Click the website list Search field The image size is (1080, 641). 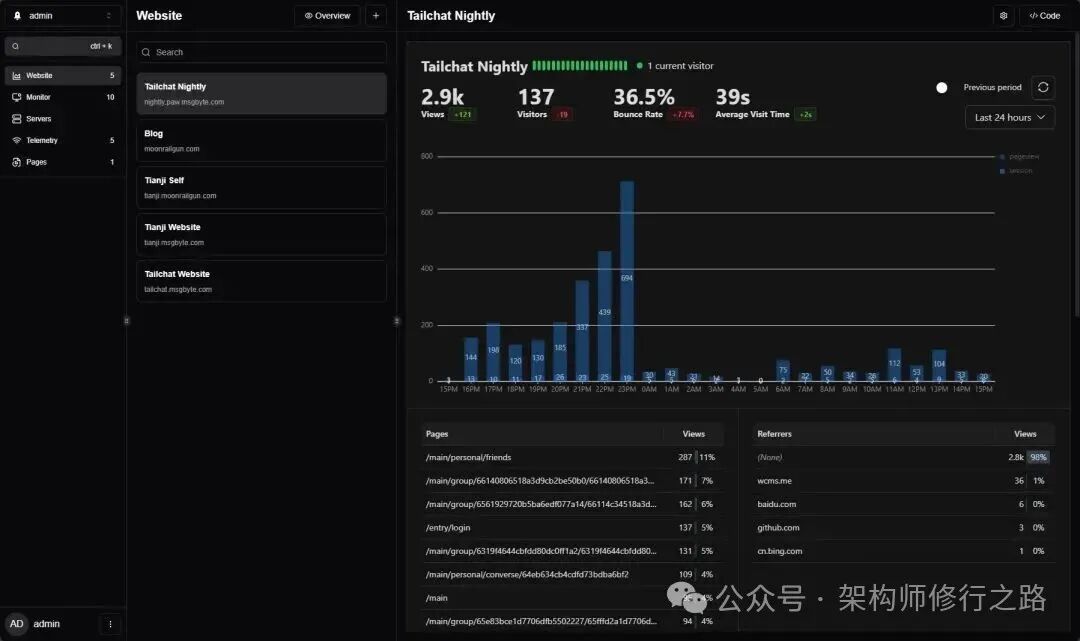pos(261,52)
